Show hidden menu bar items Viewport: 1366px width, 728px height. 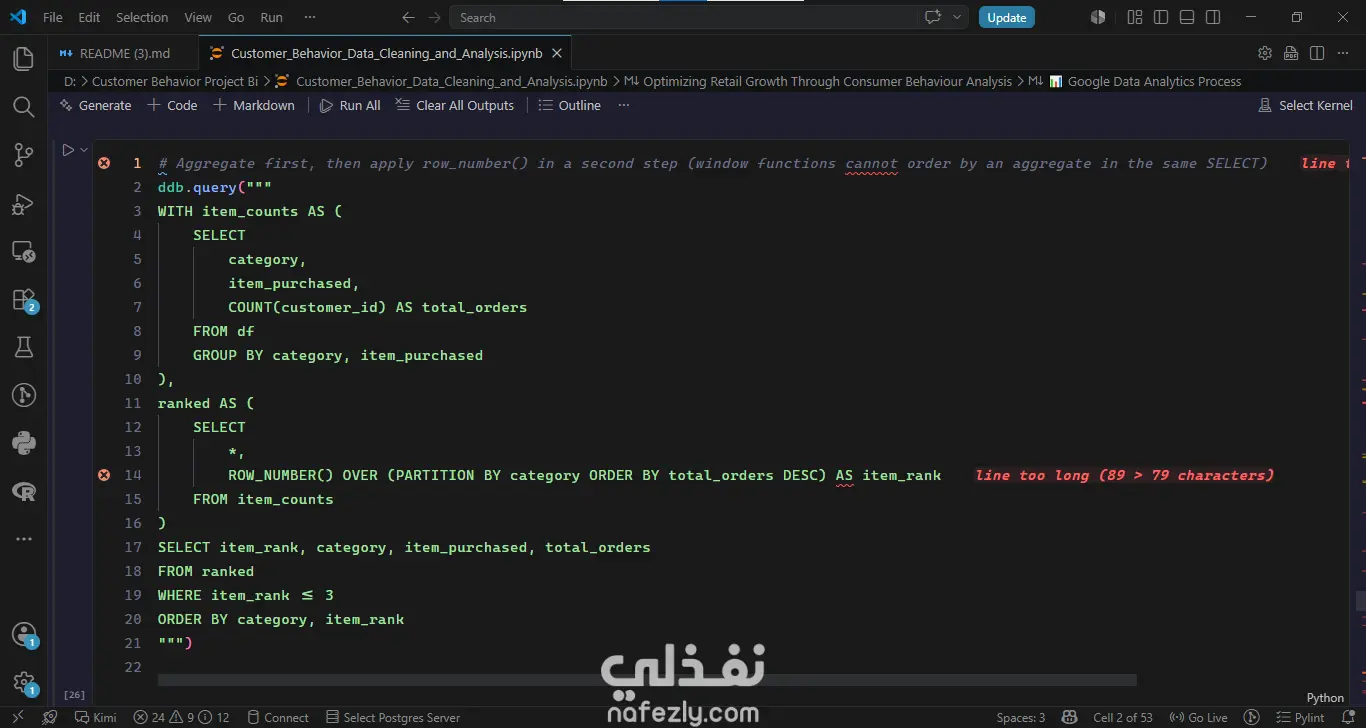310,17
